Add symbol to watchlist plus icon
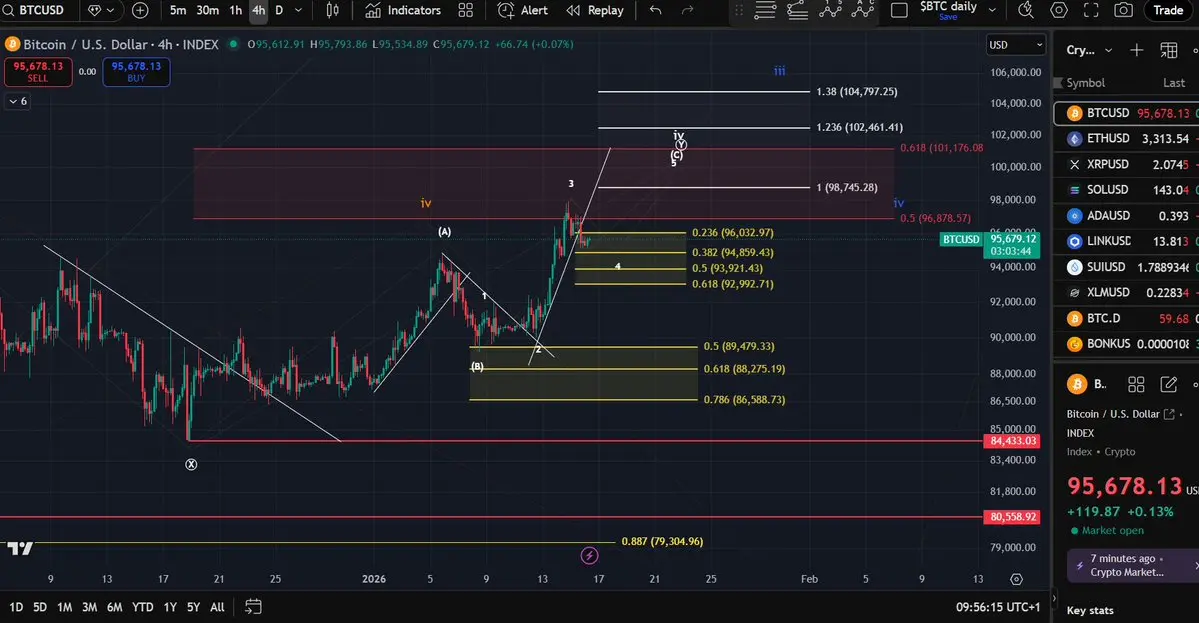 pos(1136,50)
